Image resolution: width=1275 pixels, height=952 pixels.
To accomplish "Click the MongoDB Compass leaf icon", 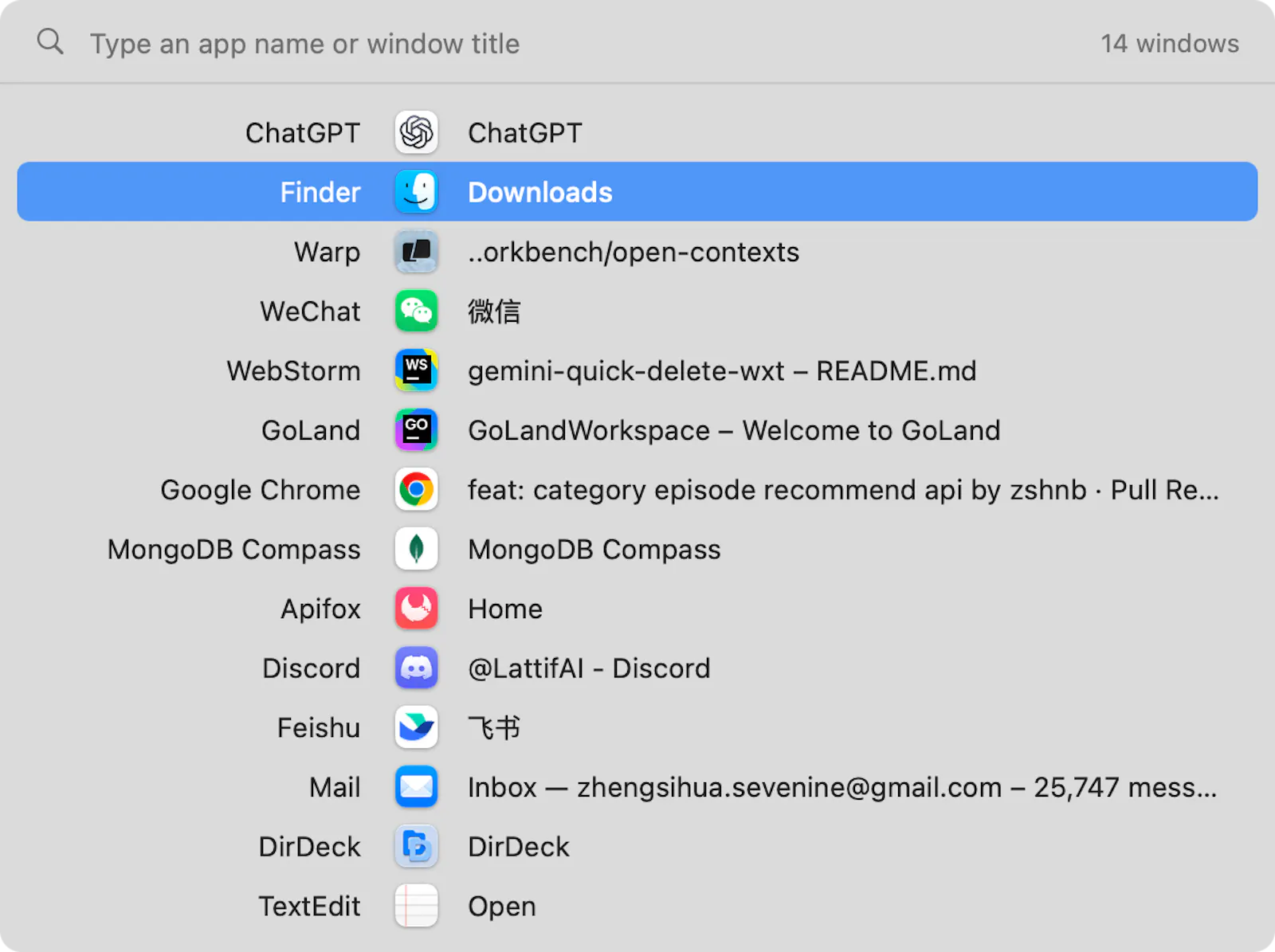I will click(416, 549).
